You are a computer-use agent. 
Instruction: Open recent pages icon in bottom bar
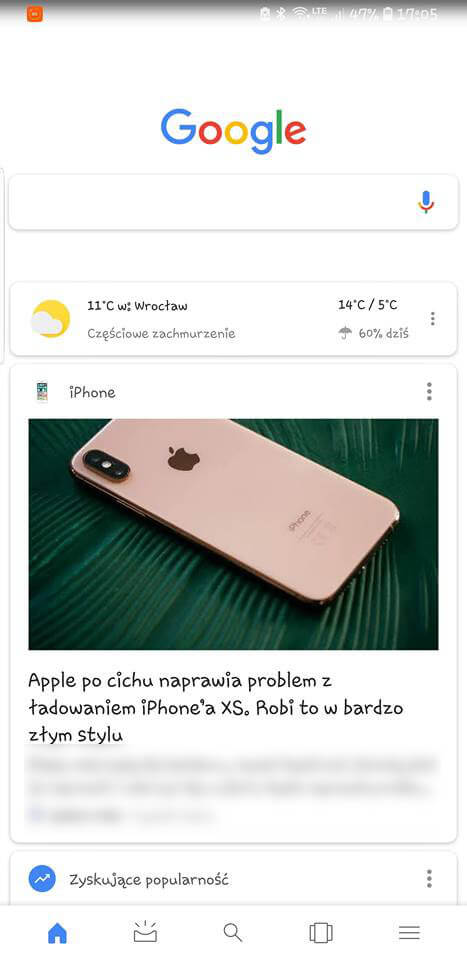point(321,933)
